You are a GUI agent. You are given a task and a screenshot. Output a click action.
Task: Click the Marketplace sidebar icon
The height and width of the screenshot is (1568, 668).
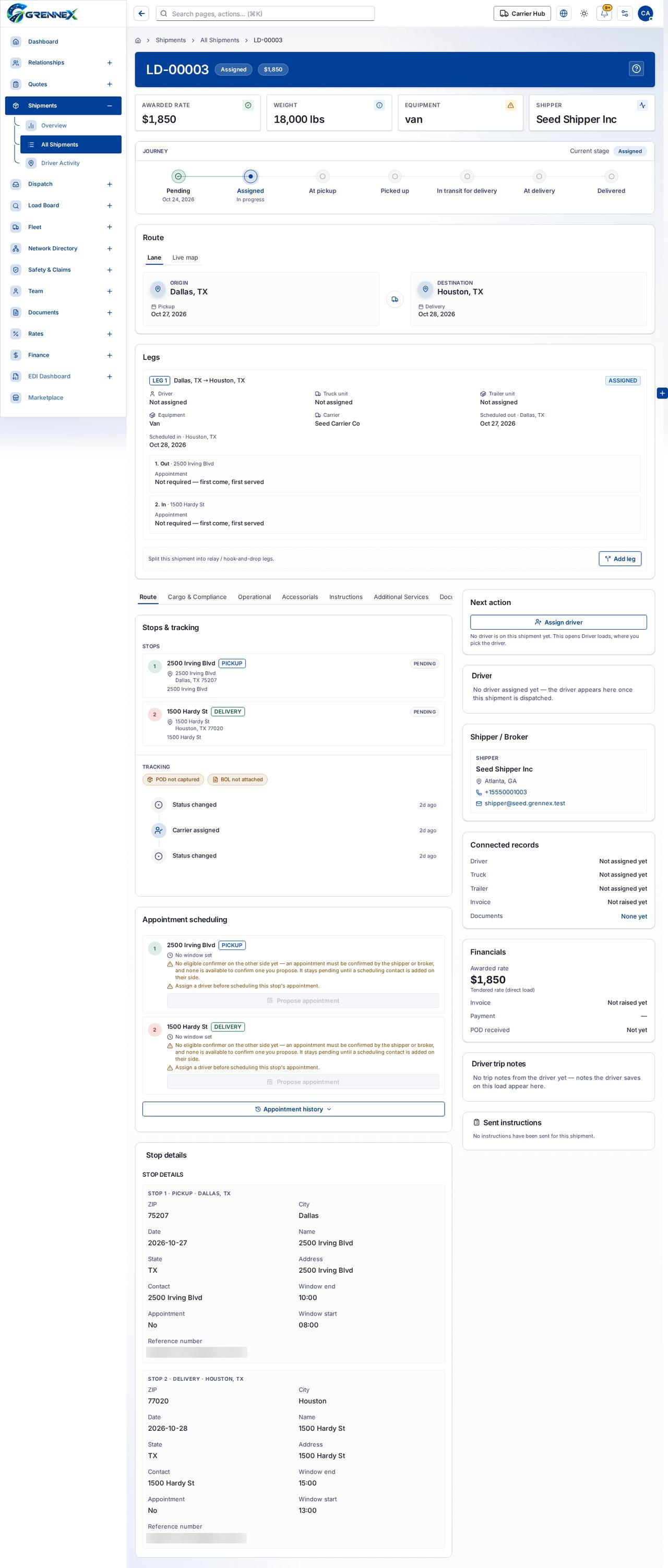point(16,397)
